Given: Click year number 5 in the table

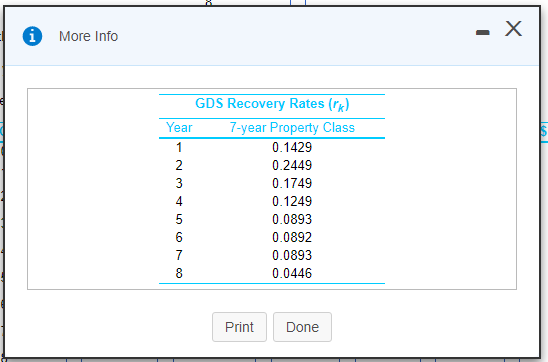Looking at the screenshot, I should [179, 219].
